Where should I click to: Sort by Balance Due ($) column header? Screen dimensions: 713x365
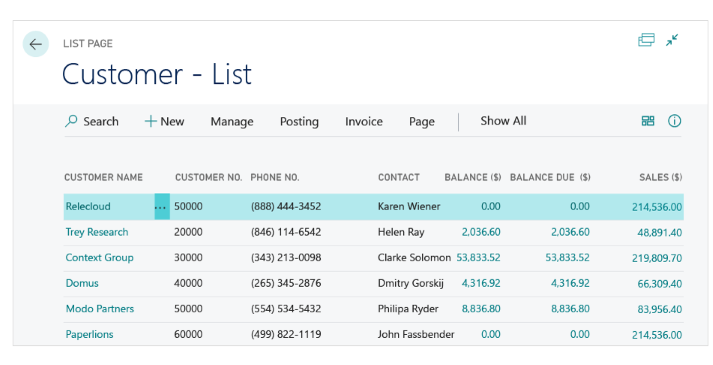550,177
